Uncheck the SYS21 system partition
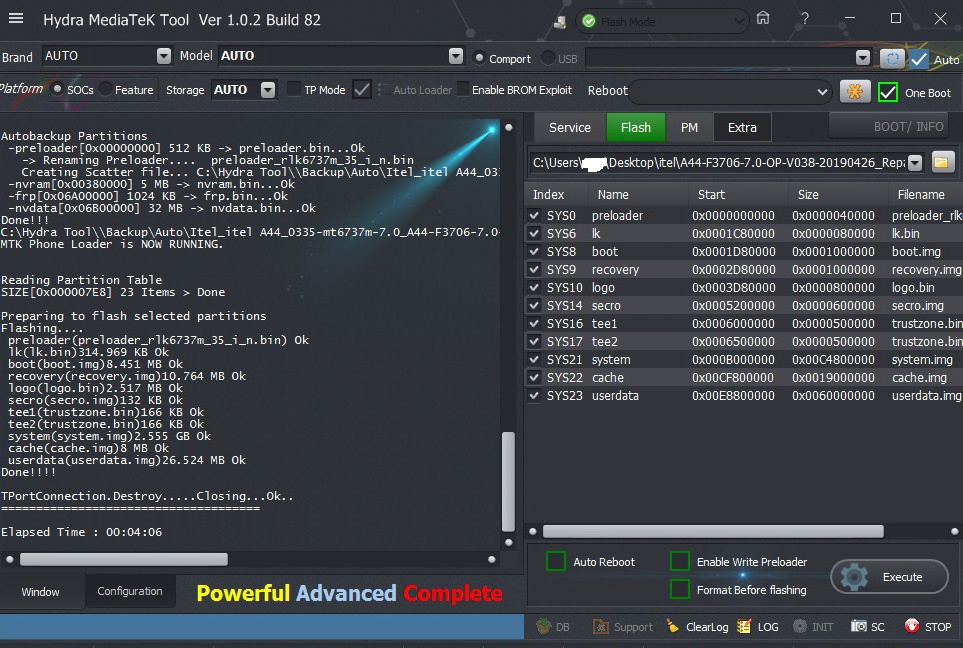The image size is (963, 648). pyautogui.click(x=534, y=359)
